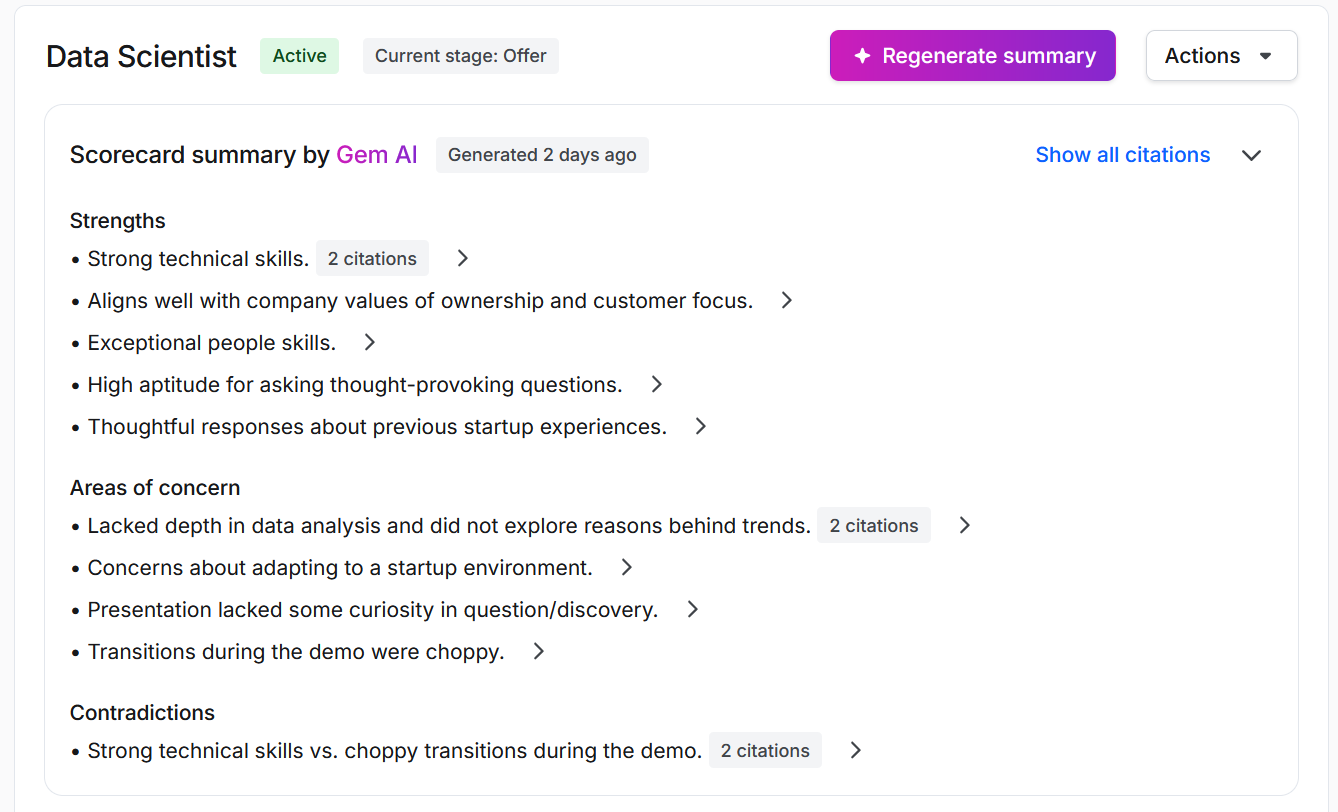The width and height of the screenshot is (1338, 812).
Task: Expand the choppy demo transitions arrow
Action: pos(539,651)
